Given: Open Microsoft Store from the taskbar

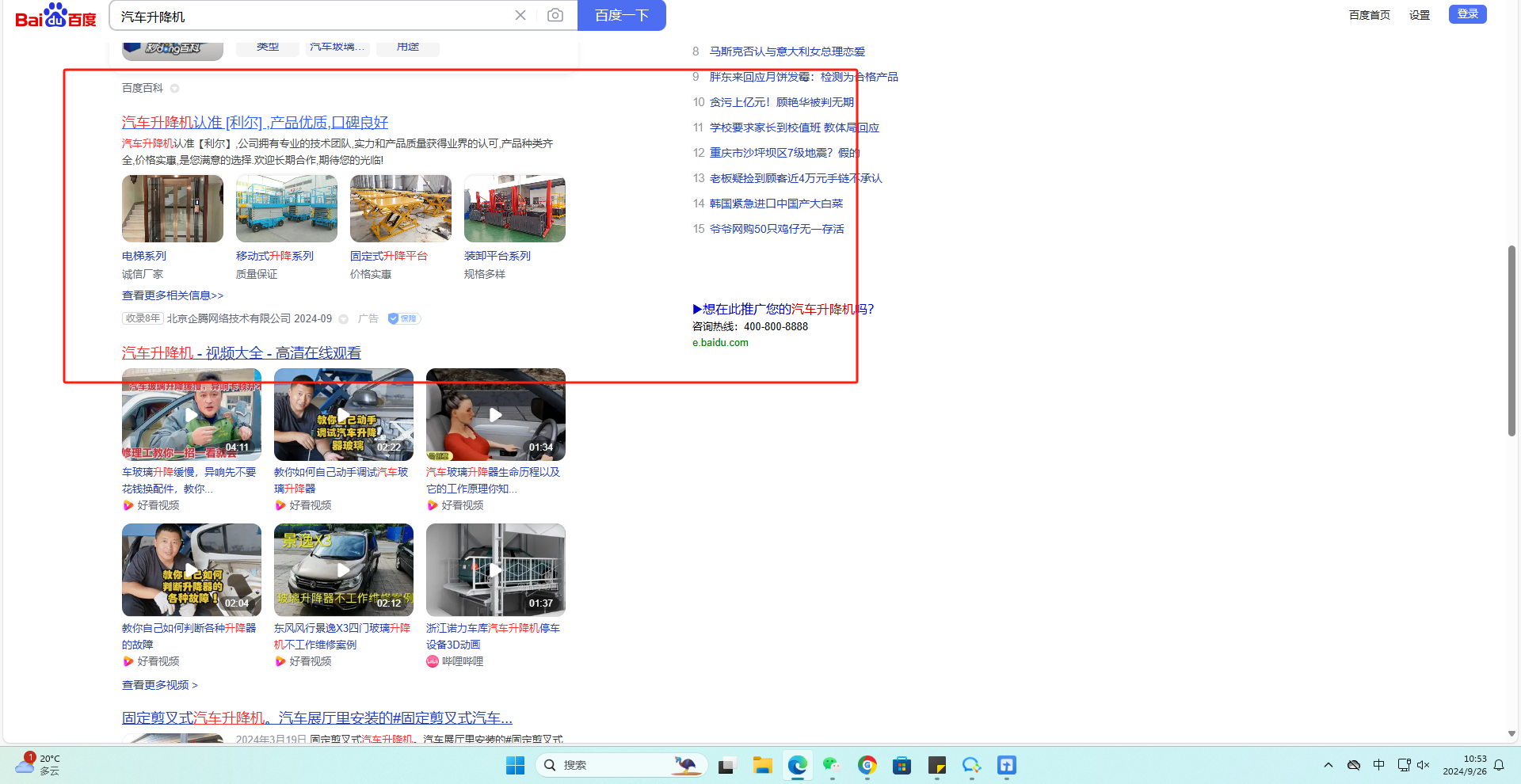Looking at the screenshot, I should pos(902,765).
